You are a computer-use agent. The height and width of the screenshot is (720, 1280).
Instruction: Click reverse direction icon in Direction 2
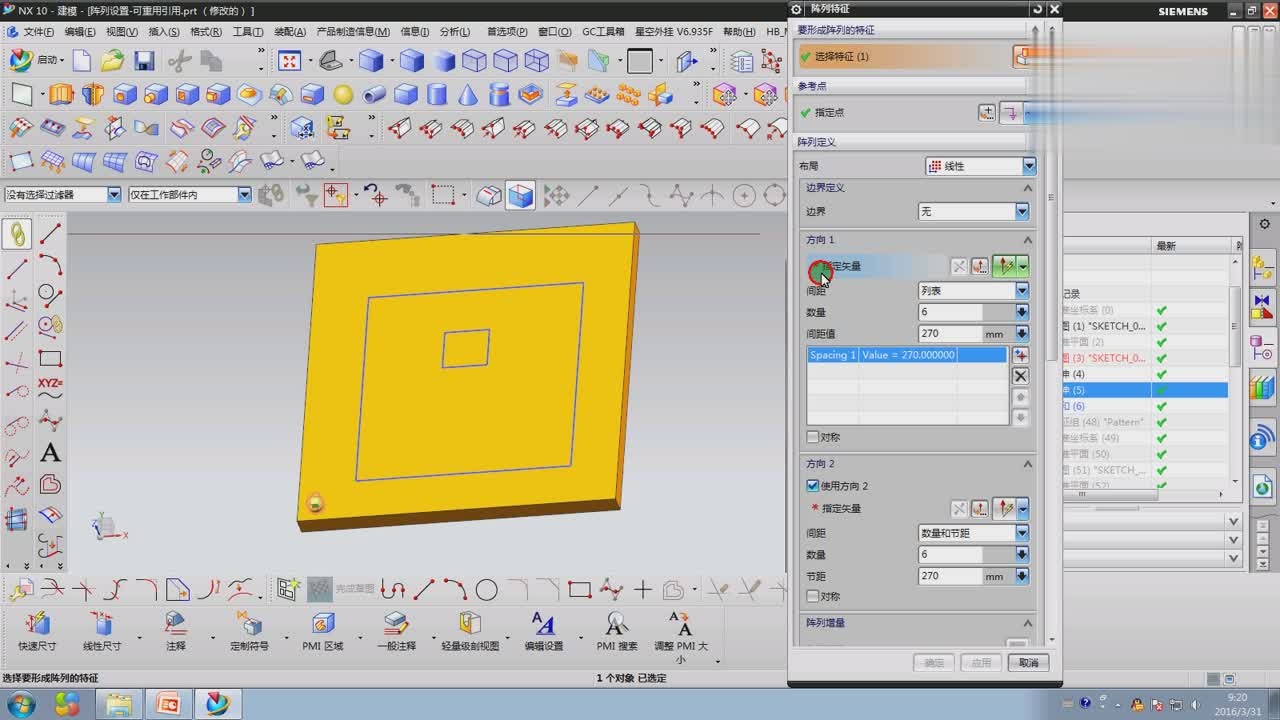959,509
